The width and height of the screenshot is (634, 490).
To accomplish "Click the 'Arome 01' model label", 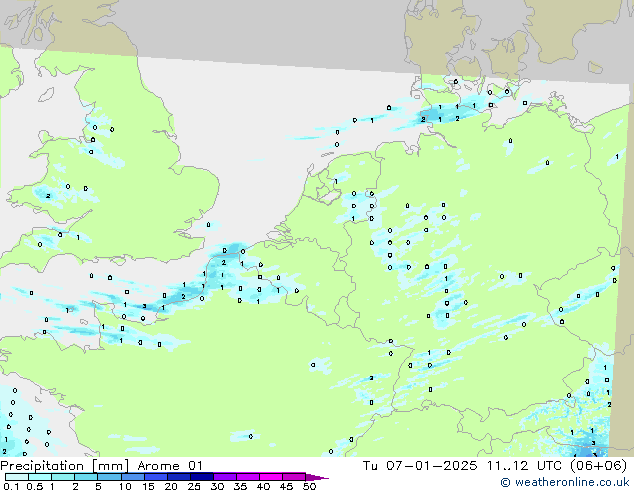I will click(x=169, y=466).
